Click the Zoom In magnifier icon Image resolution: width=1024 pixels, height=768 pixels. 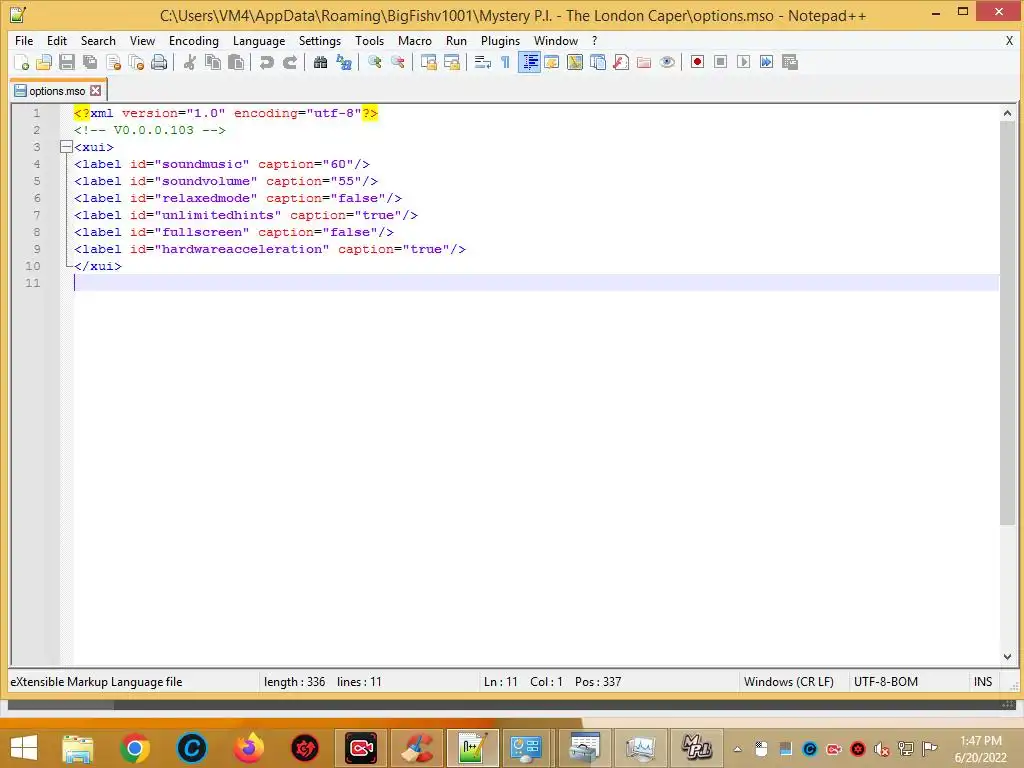[x=374, y=62]
